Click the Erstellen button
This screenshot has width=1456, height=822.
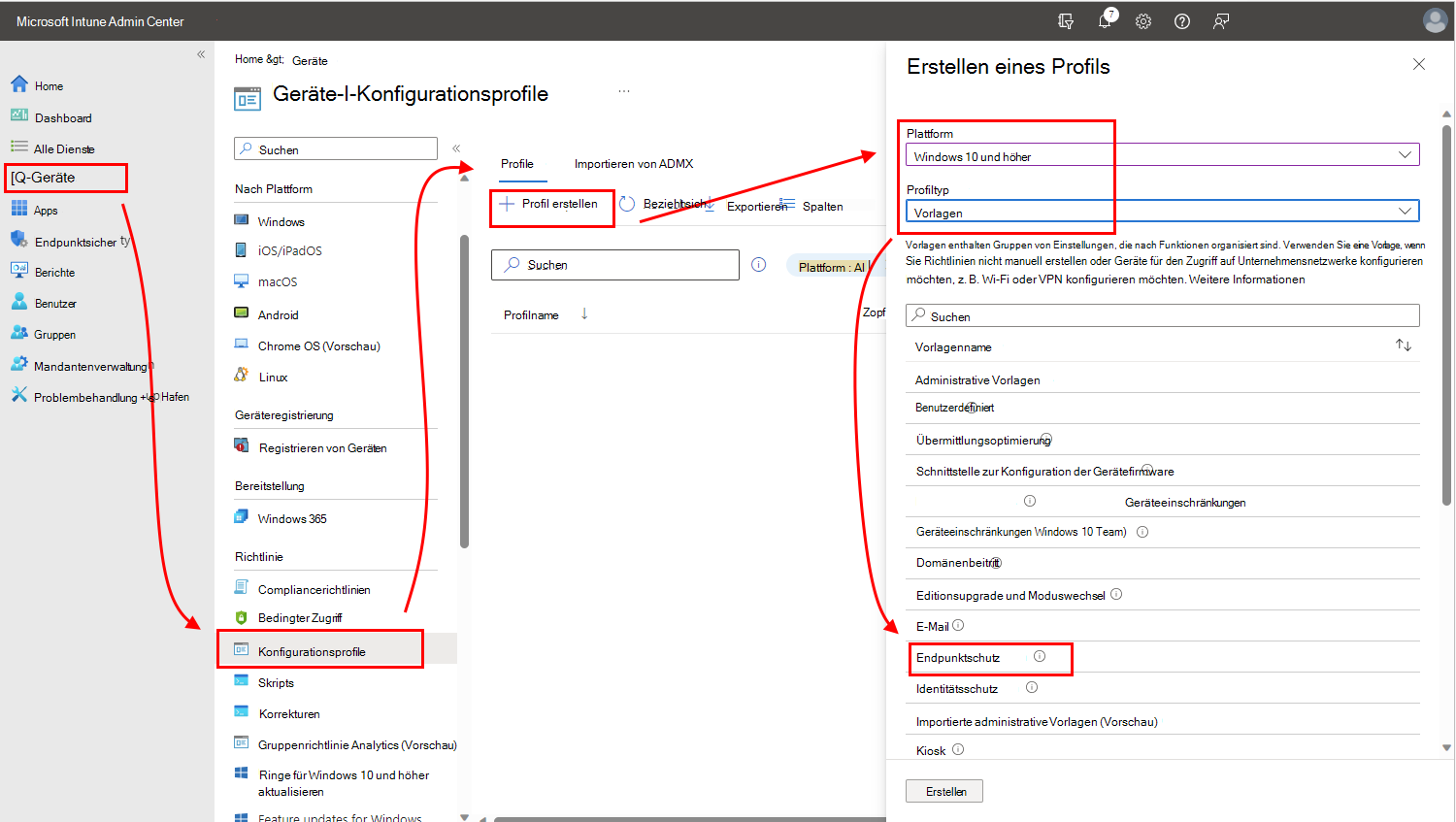tap(944, 792)
